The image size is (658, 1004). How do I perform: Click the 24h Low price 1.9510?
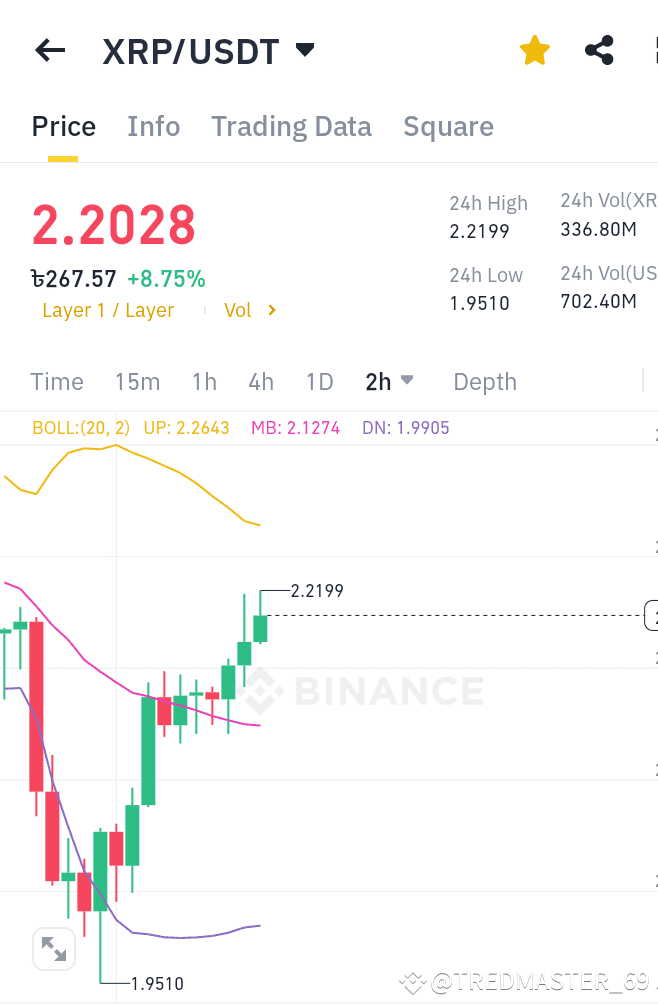coord(474,302)
